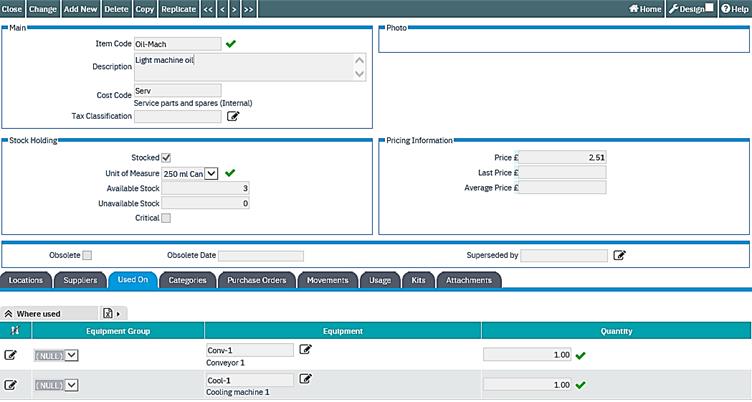The width and height of the screenshot is (752, 402).
Task: Edit the Conveyor 1 row using row icon
Action: (x=11, y=354)
